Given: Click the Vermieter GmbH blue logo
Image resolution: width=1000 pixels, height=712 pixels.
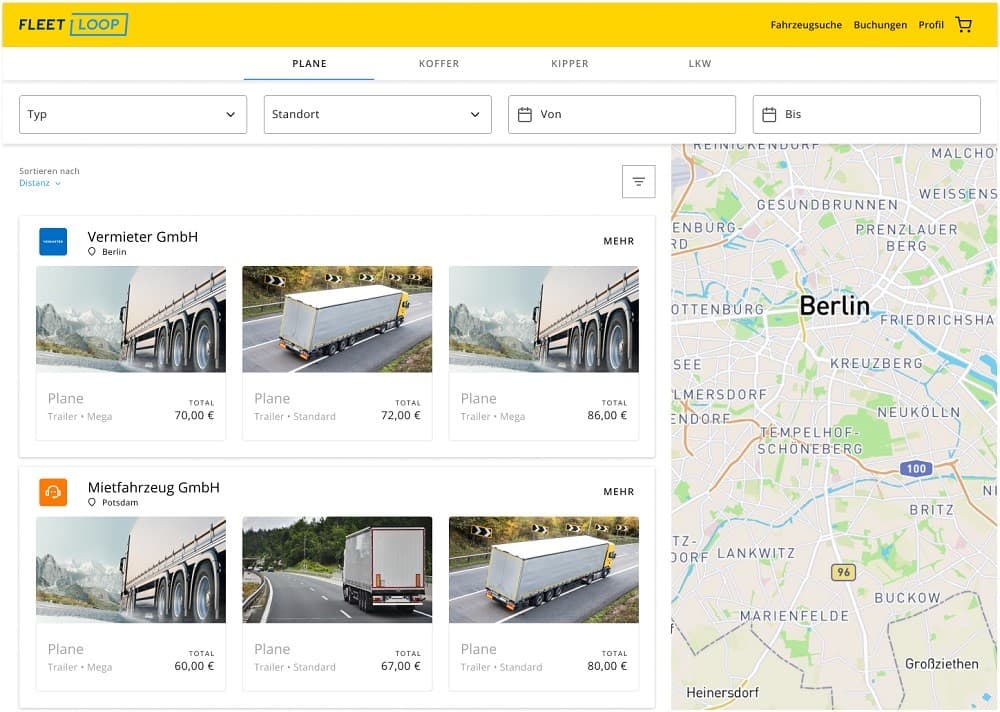Looking at the screenshot, I should [x=53, y=242].
